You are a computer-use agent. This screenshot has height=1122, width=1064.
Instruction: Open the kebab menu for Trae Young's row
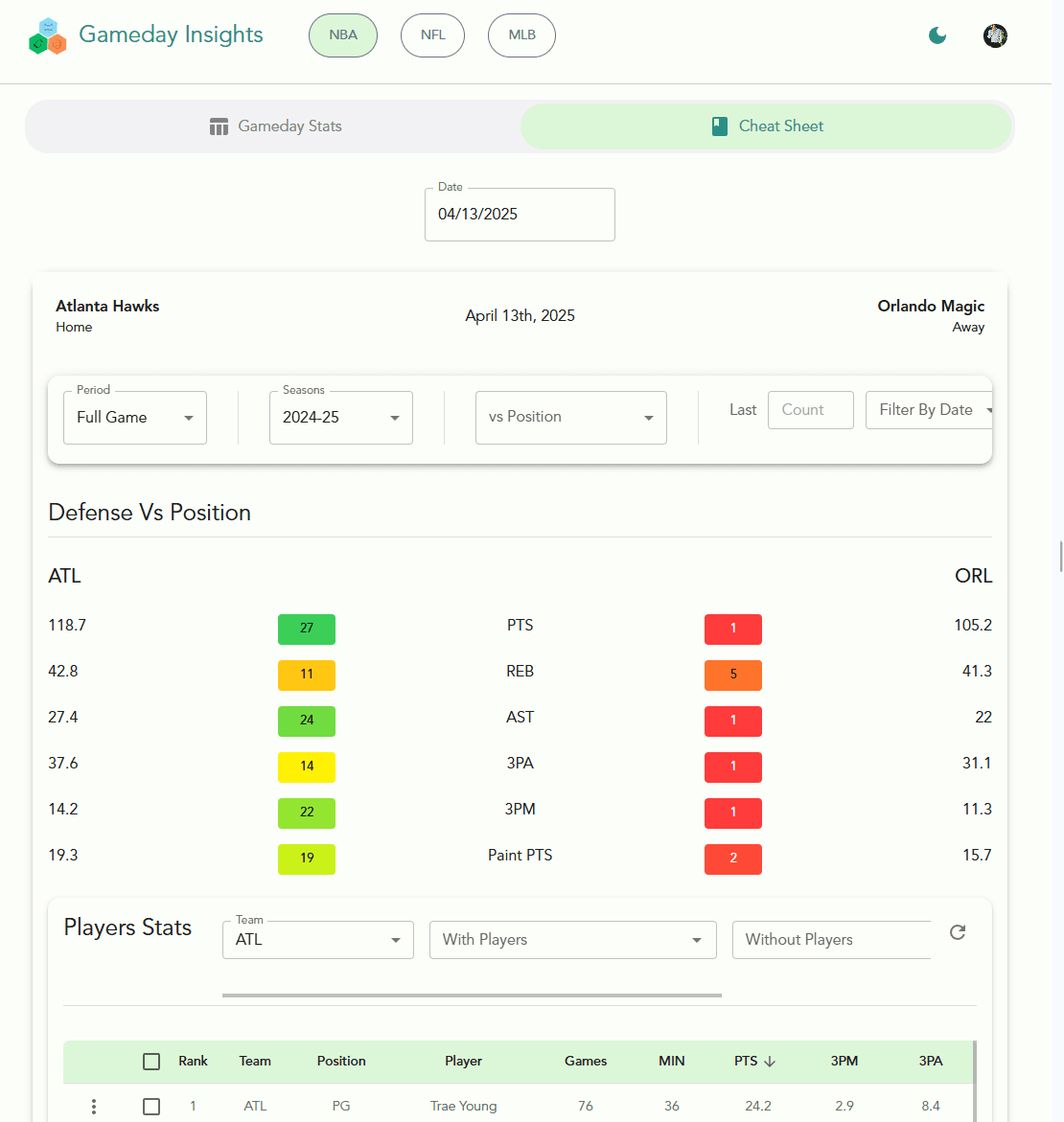pos(93,1106)
